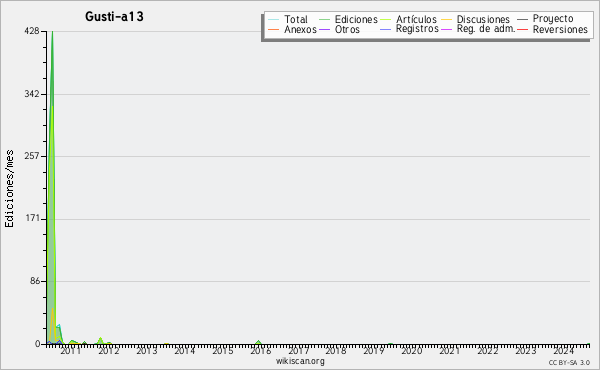Click the 2011 x-axis label
This screenshot has height=370, width=600.
(x=70, y=350)
